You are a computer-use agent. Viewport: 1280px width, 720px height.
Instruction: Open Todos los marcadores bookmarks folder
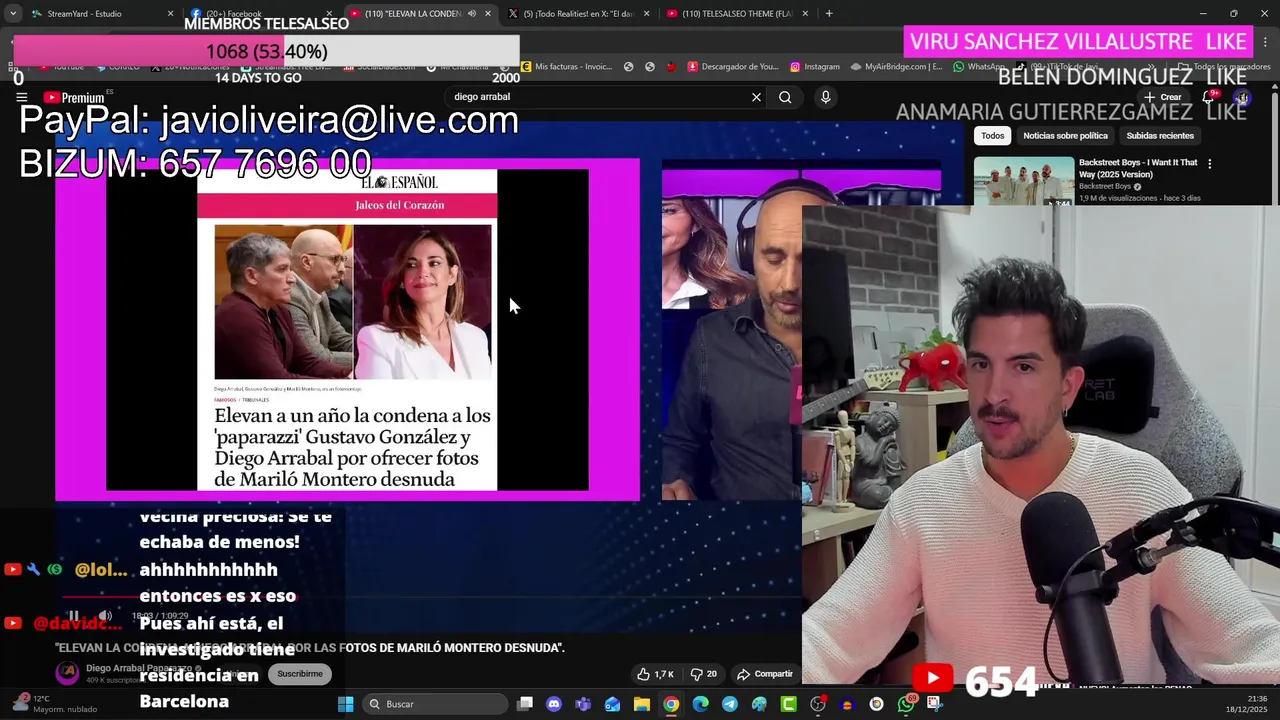tap(1225, 67)
